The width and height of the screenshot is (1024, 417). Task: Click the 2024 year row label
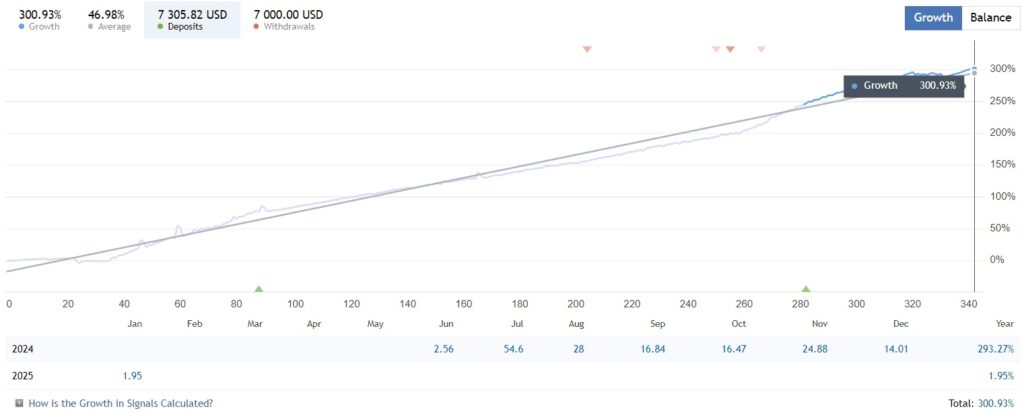pos(21,350)
